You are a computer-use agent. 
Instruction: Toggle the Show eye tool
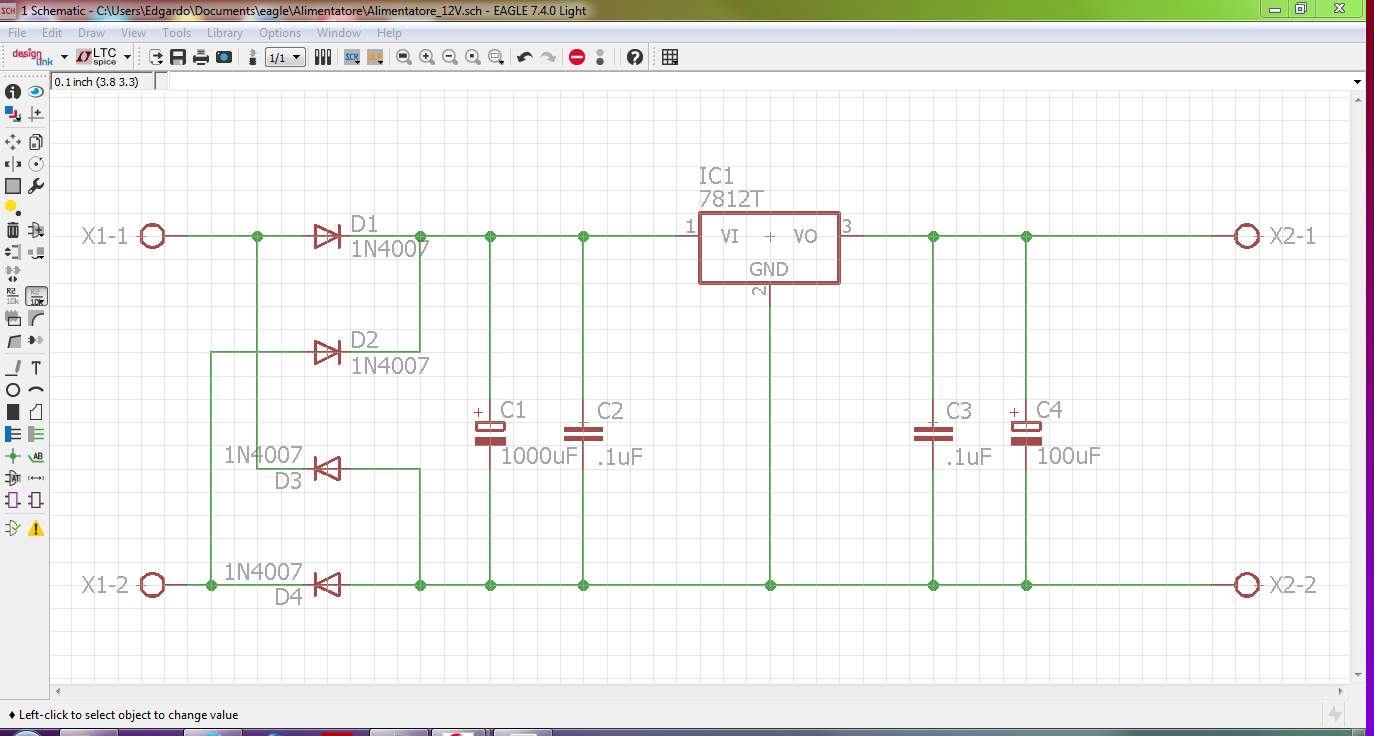tap(36, 91)
